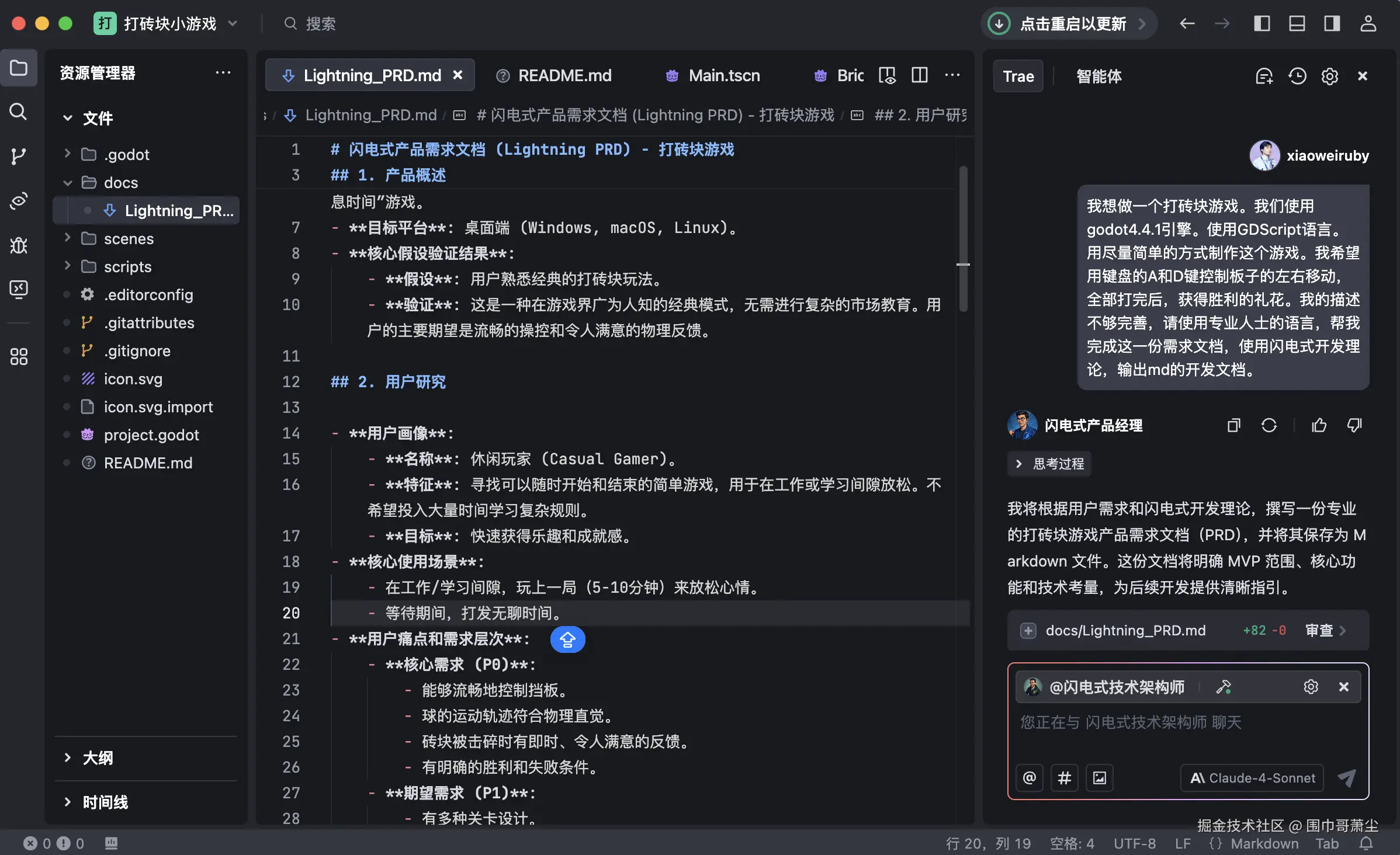Image resolution: width=1400 pixels, height=855 pixels.
Task: Attach image using the picture icon
Action: tap(1099, 778)
